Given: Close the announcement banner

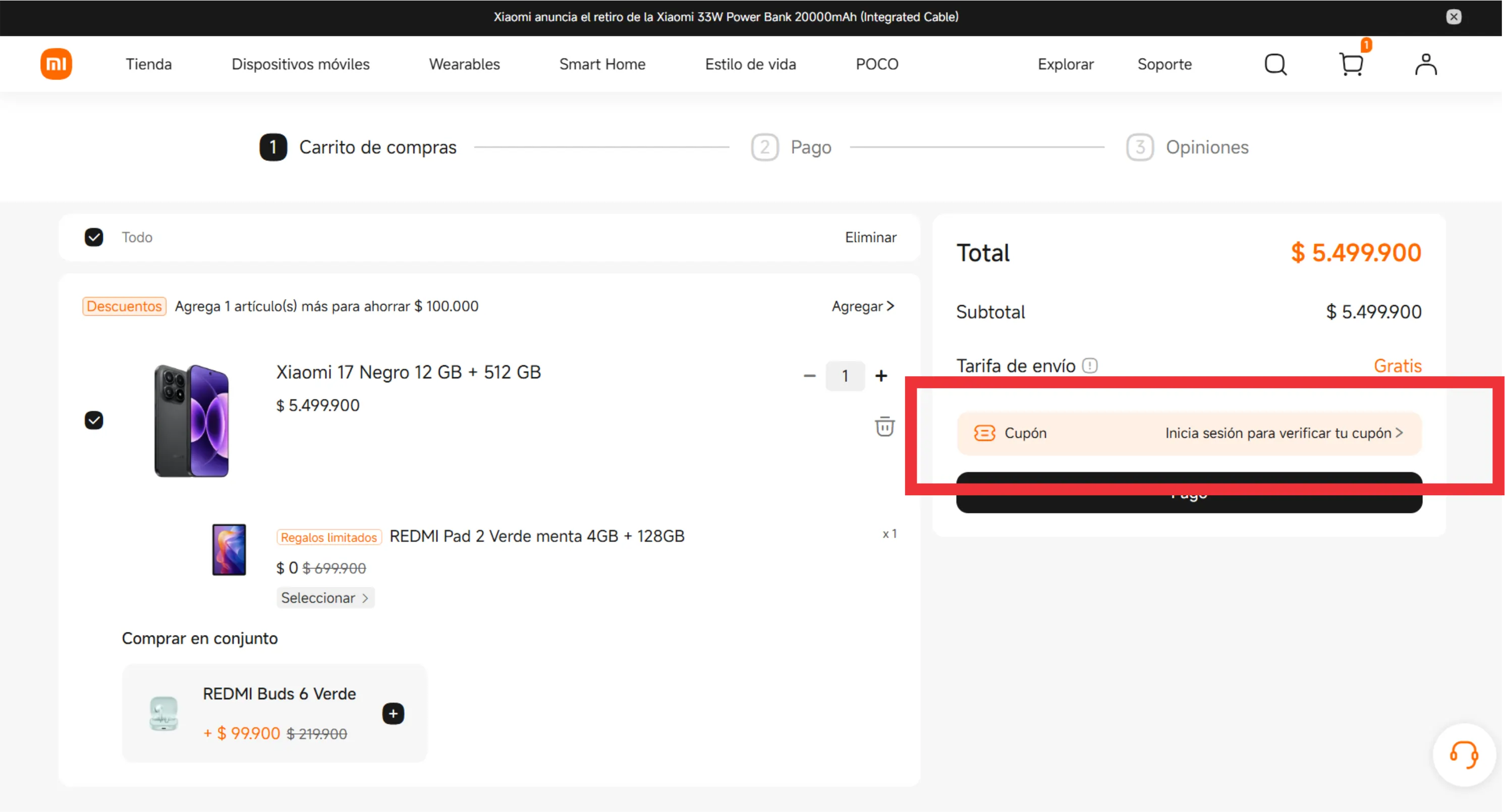Looking at the screenshot, I should click(x=1454, y=17).
